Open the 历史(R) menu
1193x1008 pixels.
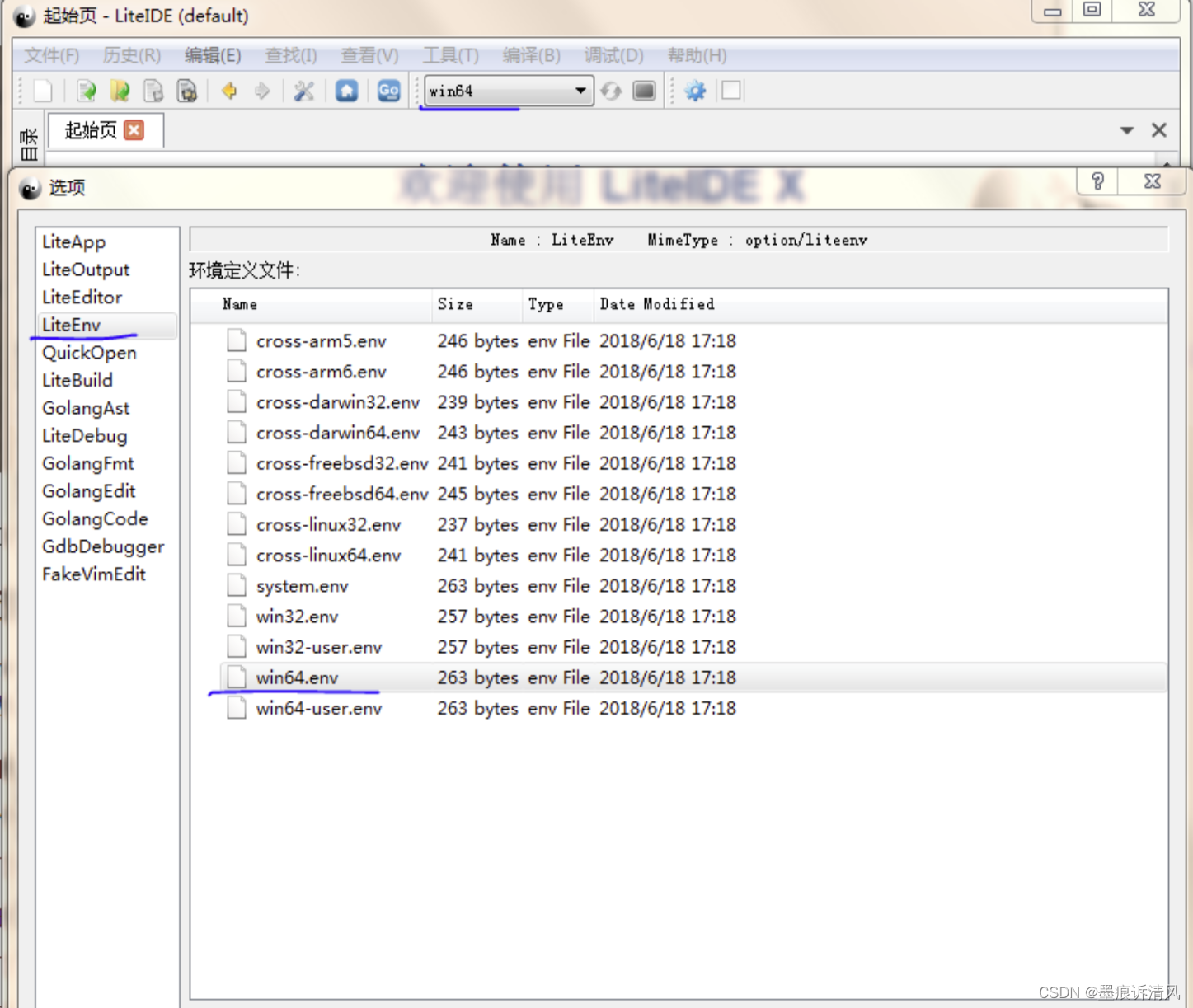tap(132, 55)
